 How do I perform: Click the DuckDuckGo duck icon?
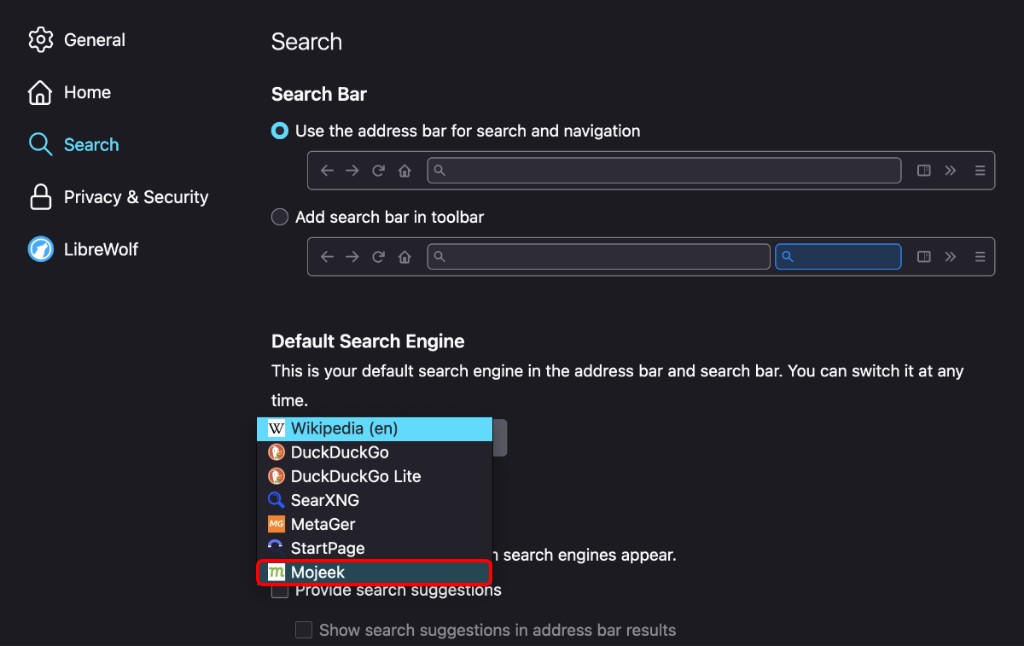click(x=276, y=452)
